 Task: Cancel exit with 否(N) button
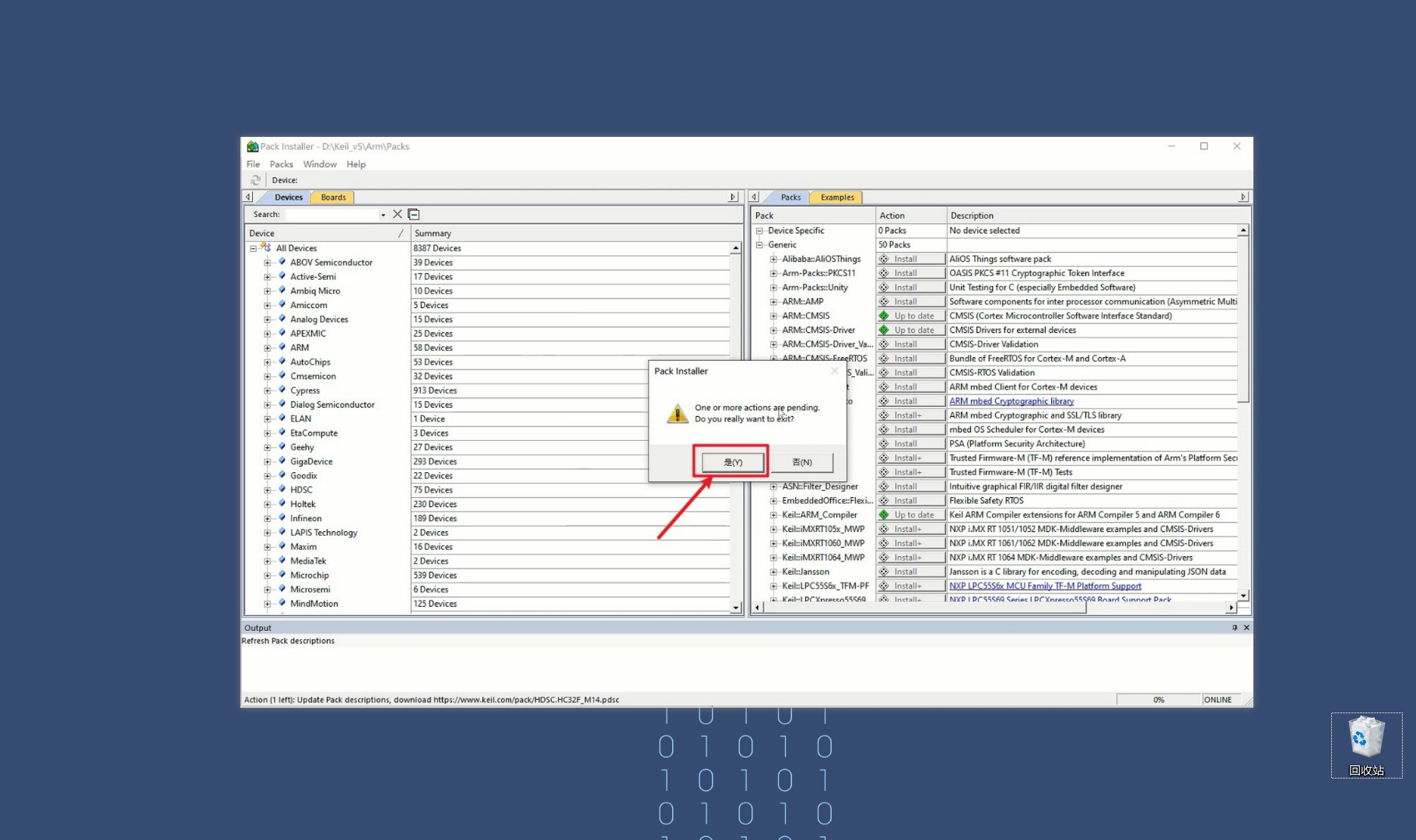tap(802, 462)
